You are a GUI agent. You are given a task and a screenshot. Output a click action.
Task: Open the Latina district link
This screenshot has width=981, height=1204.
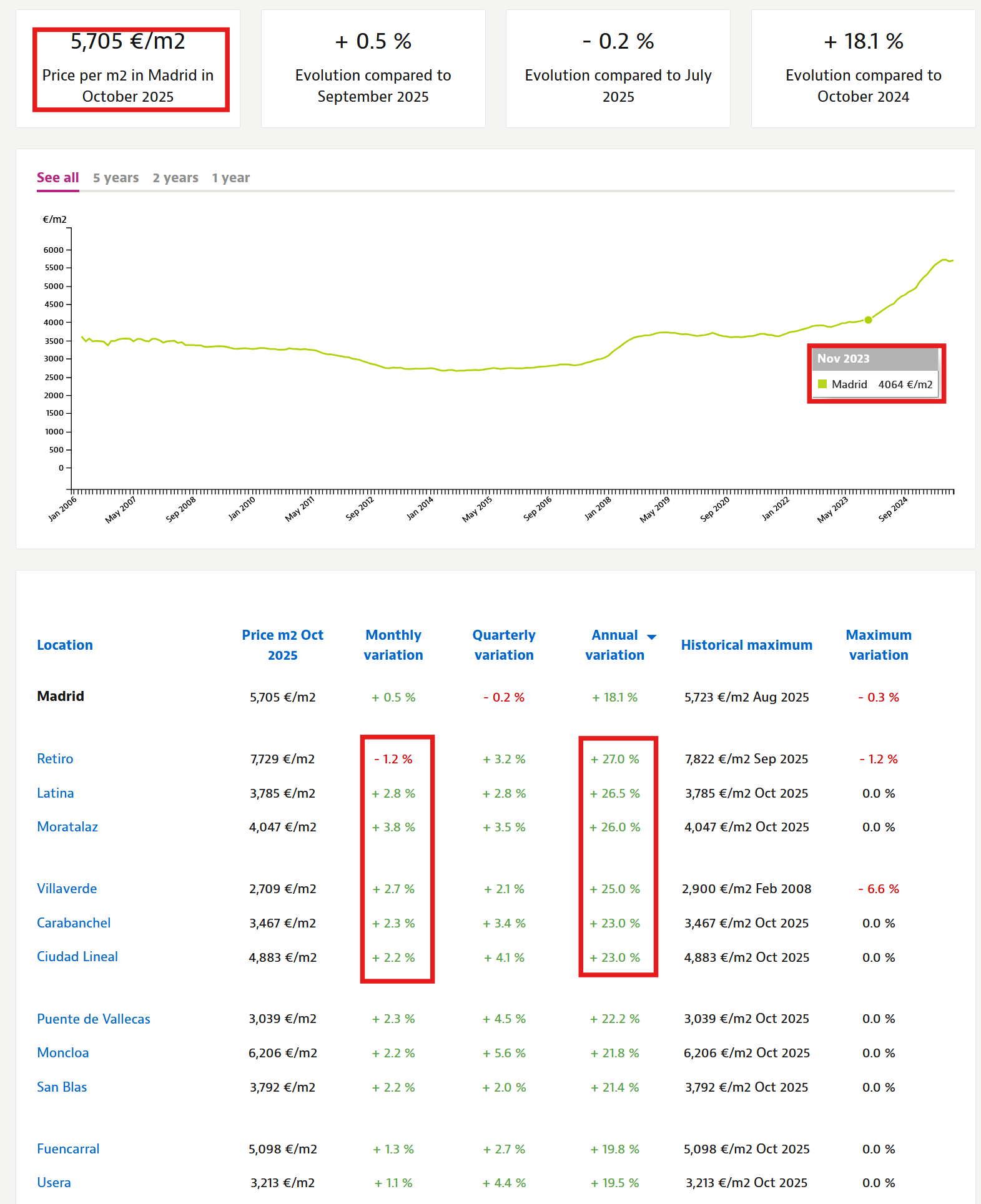[x=55, y=793]
